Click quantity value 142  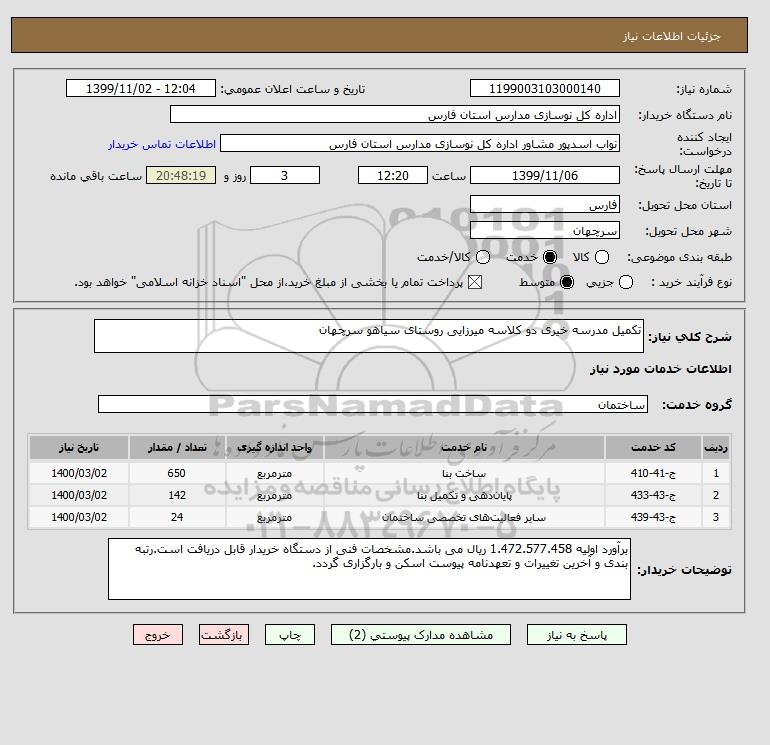[177, 495]
